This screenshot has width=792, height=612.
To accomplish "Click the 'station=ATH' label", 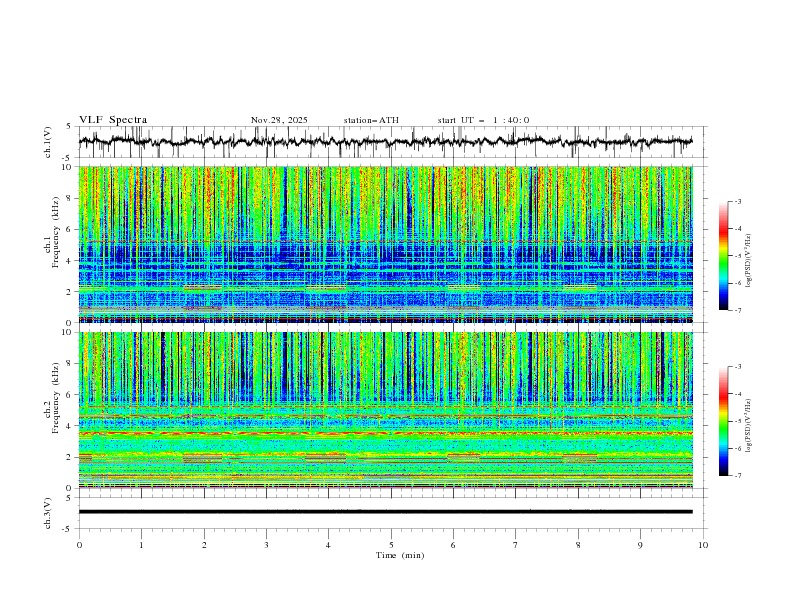I will click(x=371, y=120).
